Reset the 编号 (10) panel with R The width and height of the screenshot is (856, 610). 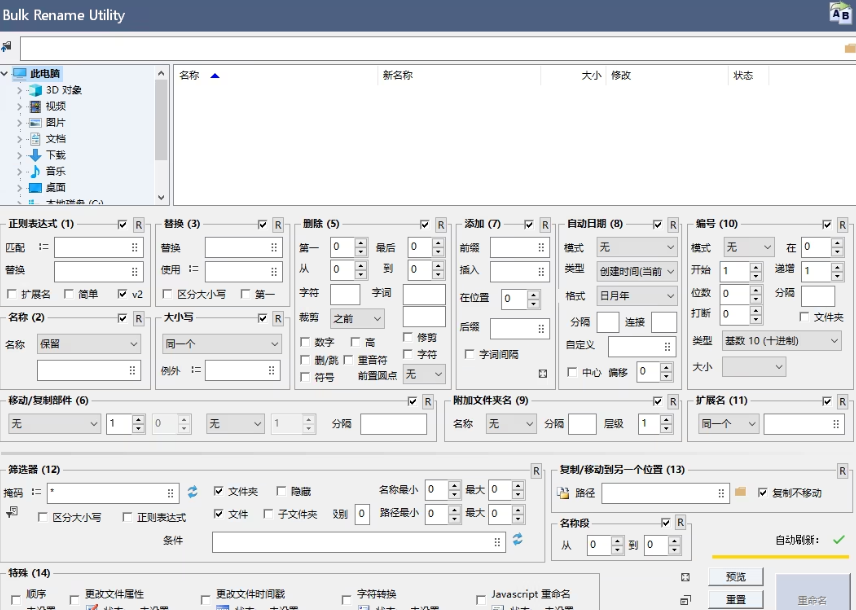click(843, 224)
